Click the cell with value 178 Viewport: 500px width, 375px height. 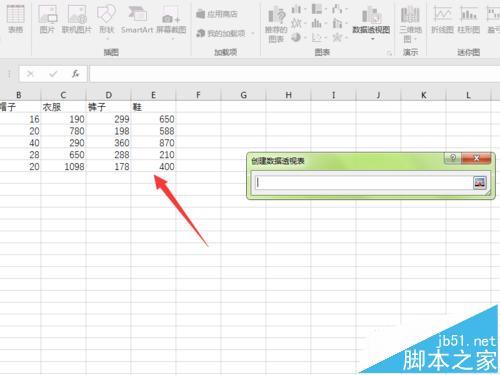pyautogui.click(x=109, y=167)
